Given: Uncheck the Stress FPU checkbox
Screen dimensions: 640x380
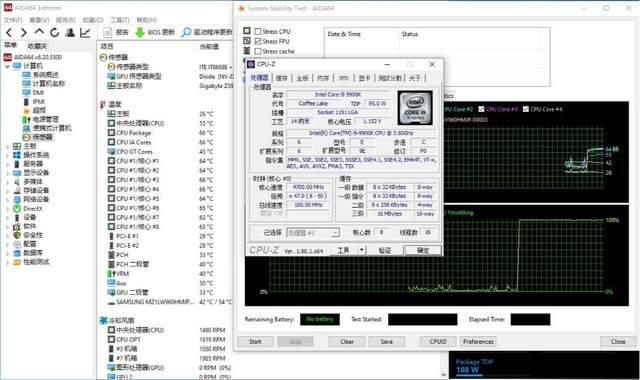Looking at the screenshot, I should pyautogui.click(x=258, y=41).
